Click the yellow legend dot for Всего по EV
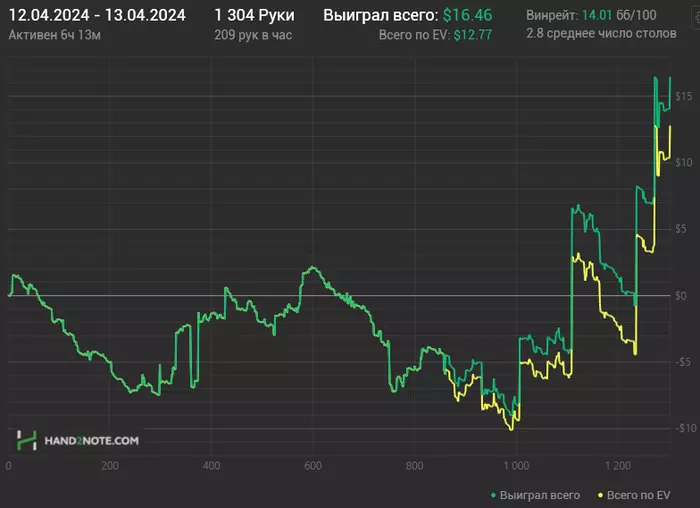 coord(600,496)
